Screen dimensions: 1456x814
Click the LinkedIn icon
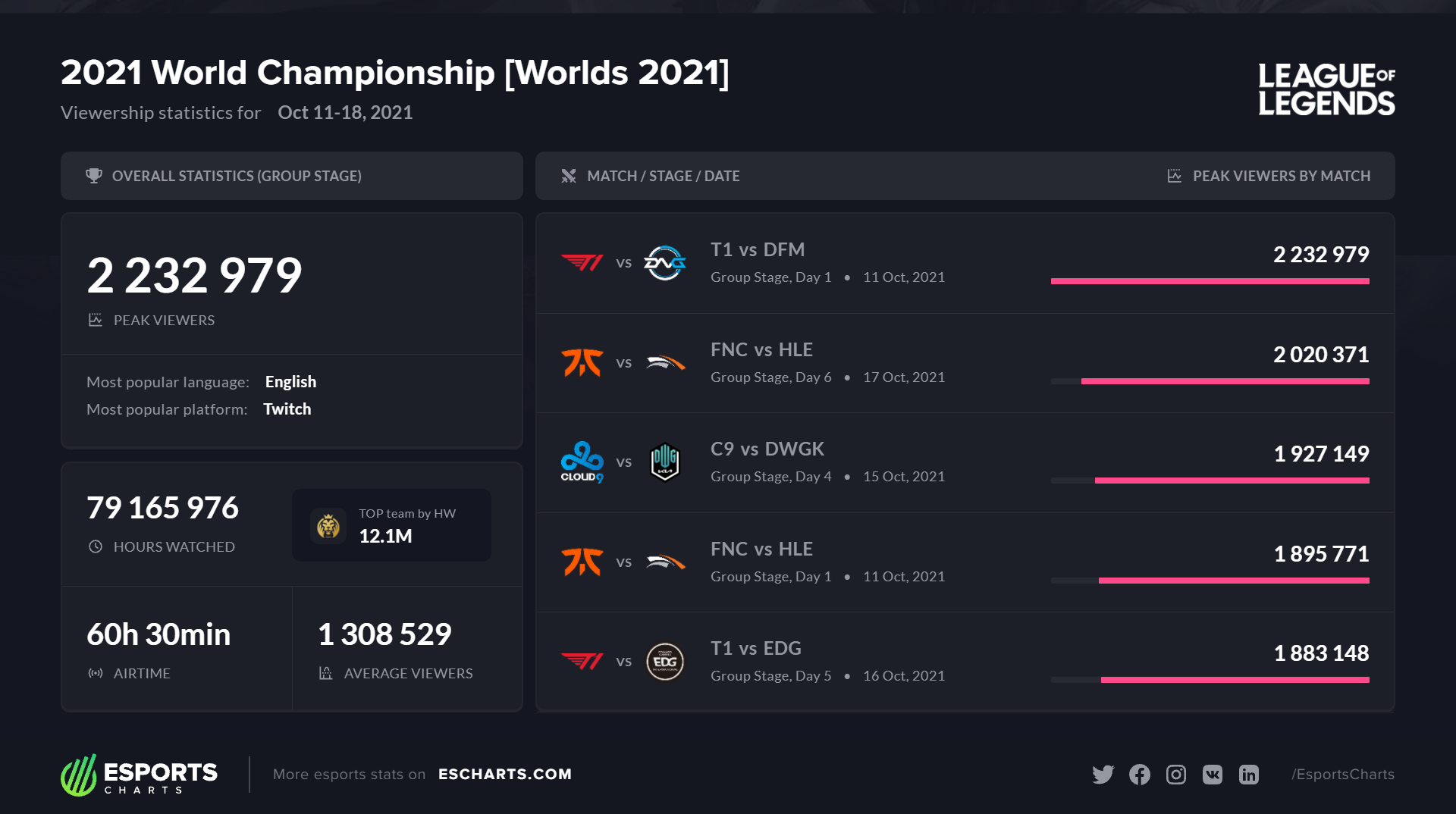point(1248,774)
